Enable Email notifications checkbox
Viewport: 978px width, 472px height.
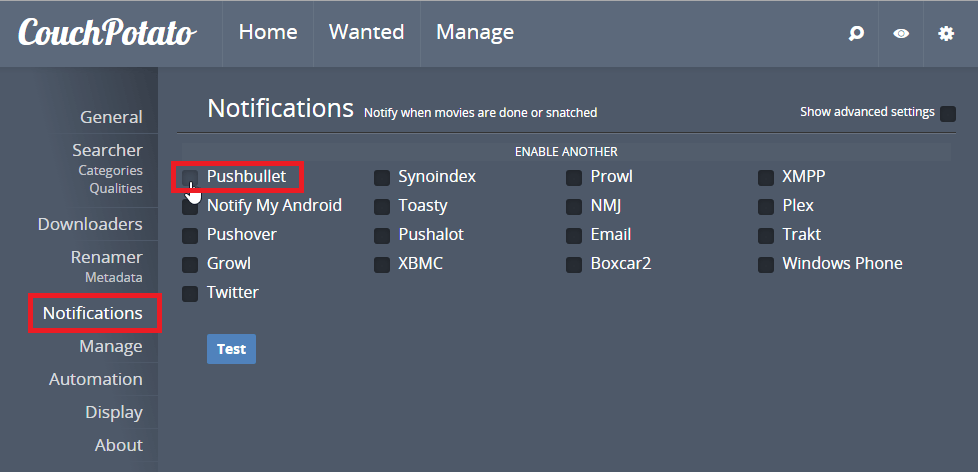(x=574, y=236)
